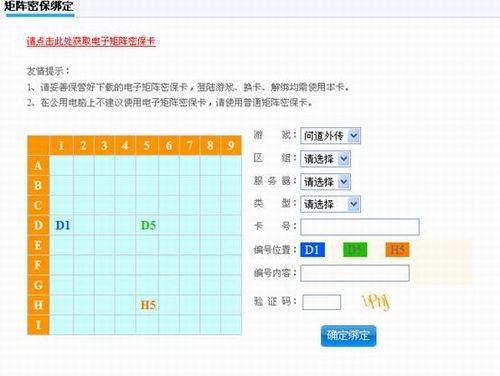Click the 编号内容 input field
500x376 pixels.
[355, 273]
